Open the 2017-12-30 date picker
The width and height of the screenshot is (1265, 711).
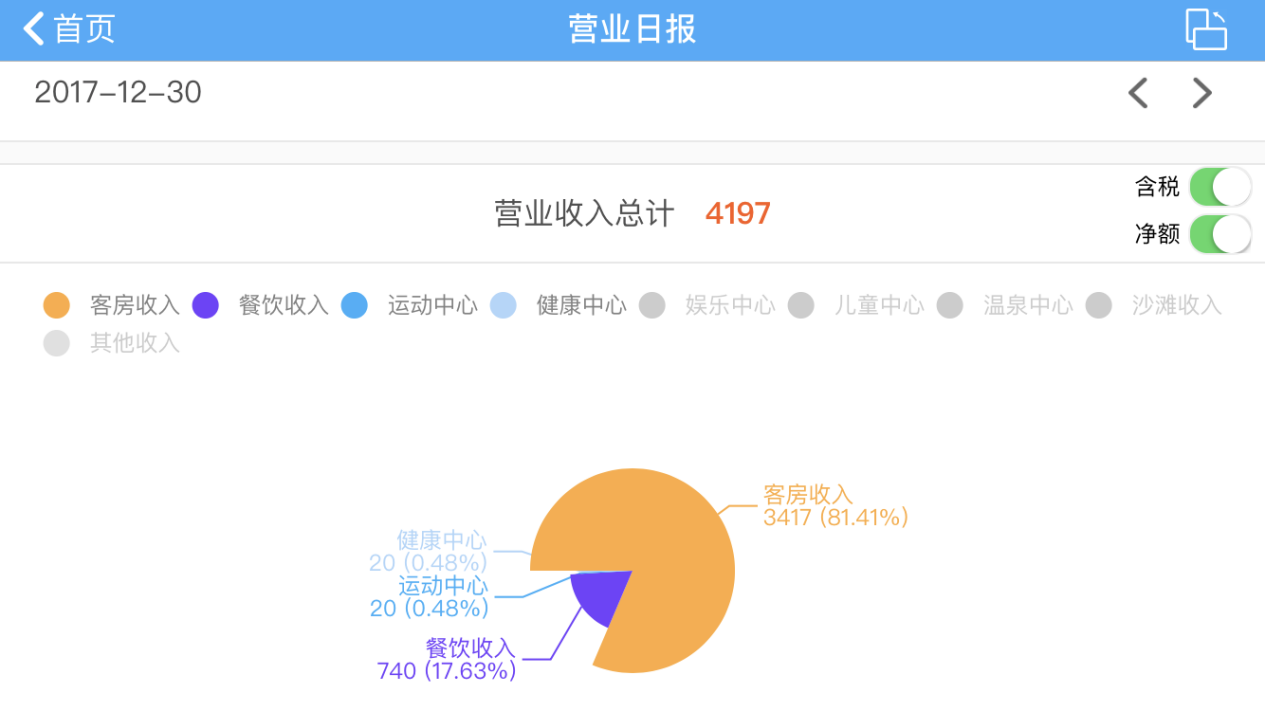point(118,93)
